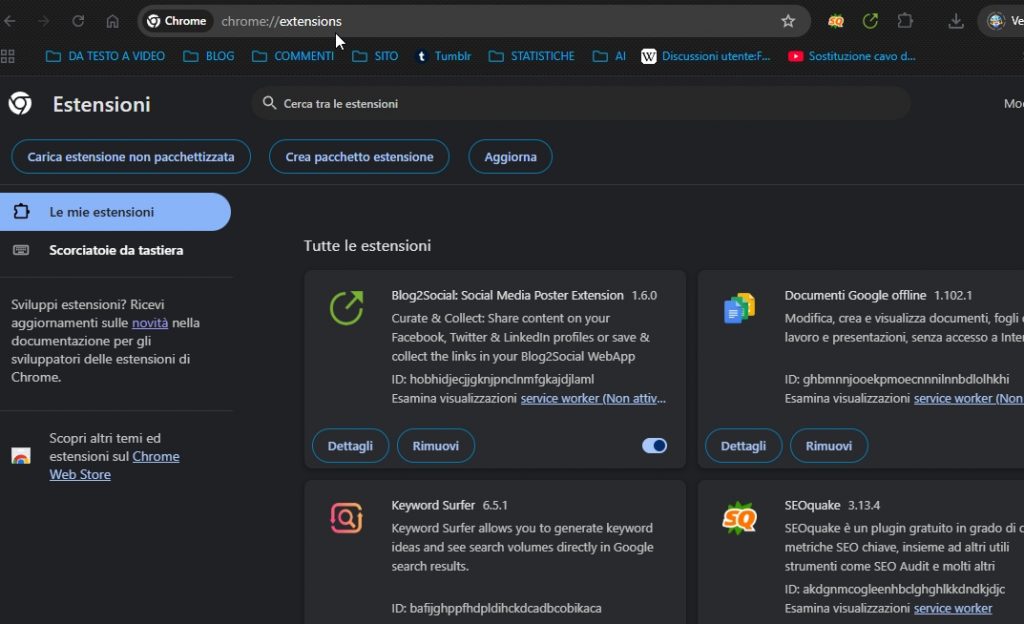Image resolution: width=1024 pixels, height=624 pixels.
Task: Inspect Documenti Google offline service worker link
Action: tap(968, 398)
